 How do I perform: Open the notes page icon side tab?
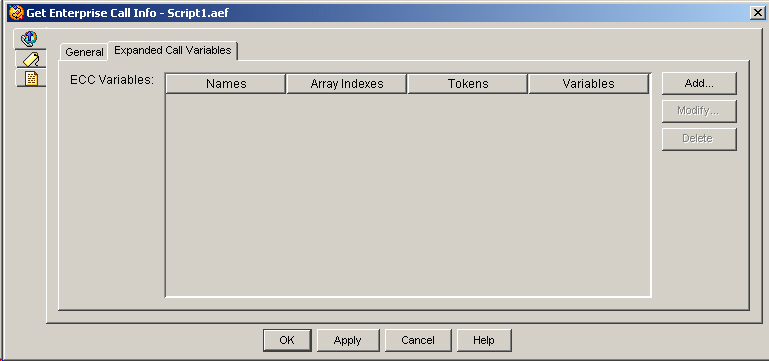[x=31, y=78]
